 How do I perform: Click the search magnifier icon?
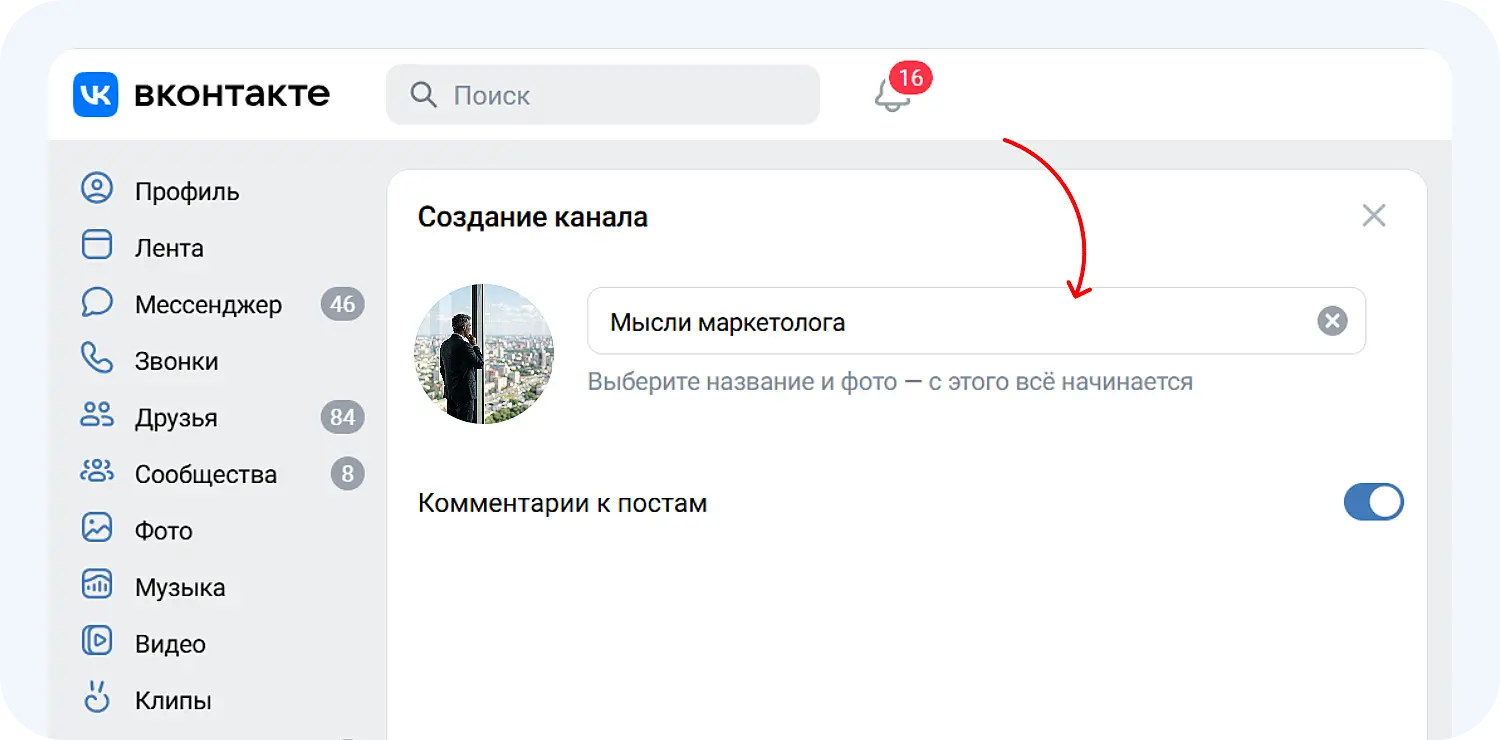(x=424, y=95)
